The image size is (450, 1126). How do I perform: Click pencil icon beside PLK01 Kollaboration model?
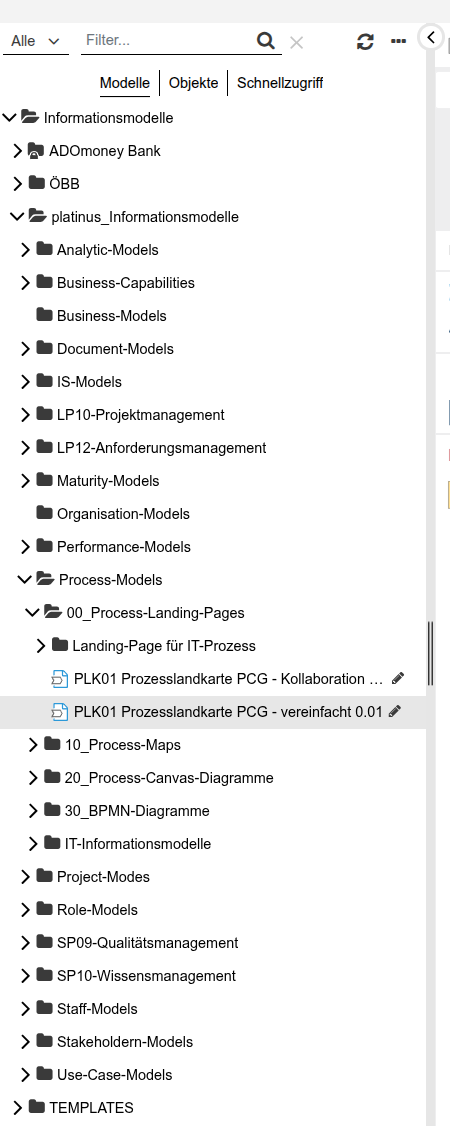click(398, 679)
